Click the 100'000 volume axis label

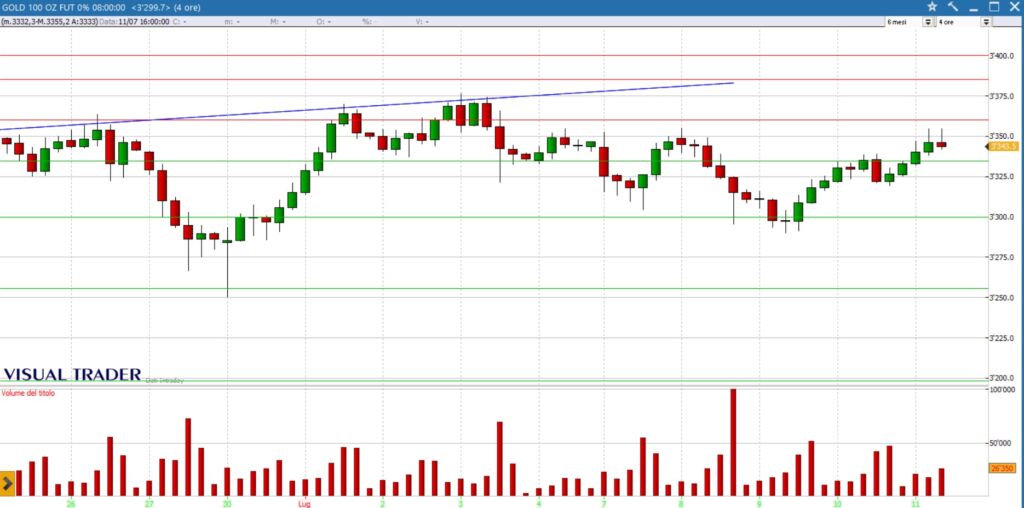1003,390
